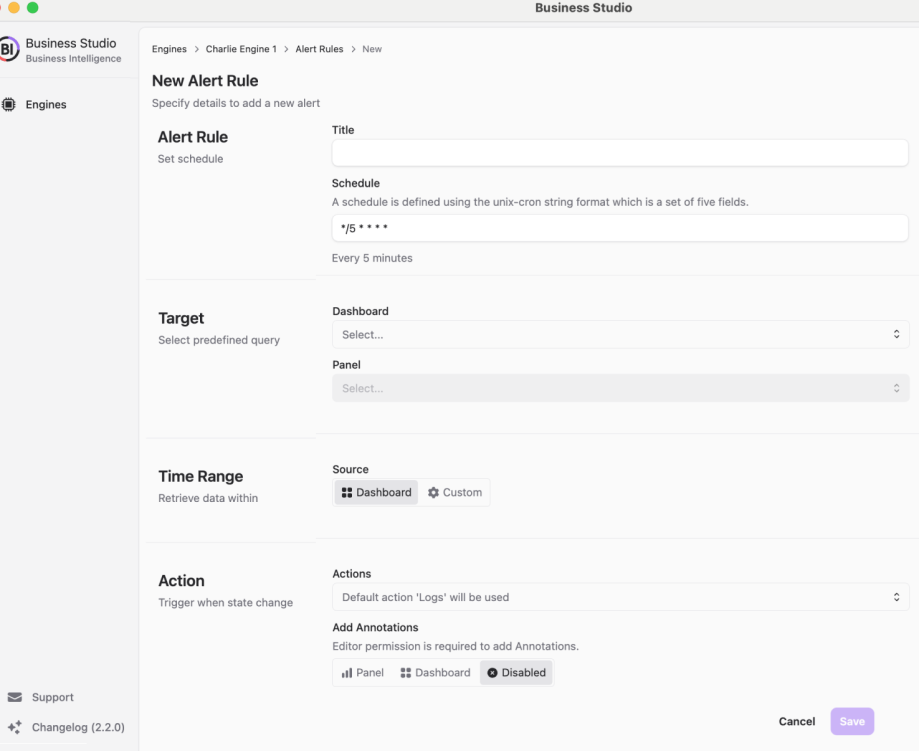Click the Cancel button

797,722
